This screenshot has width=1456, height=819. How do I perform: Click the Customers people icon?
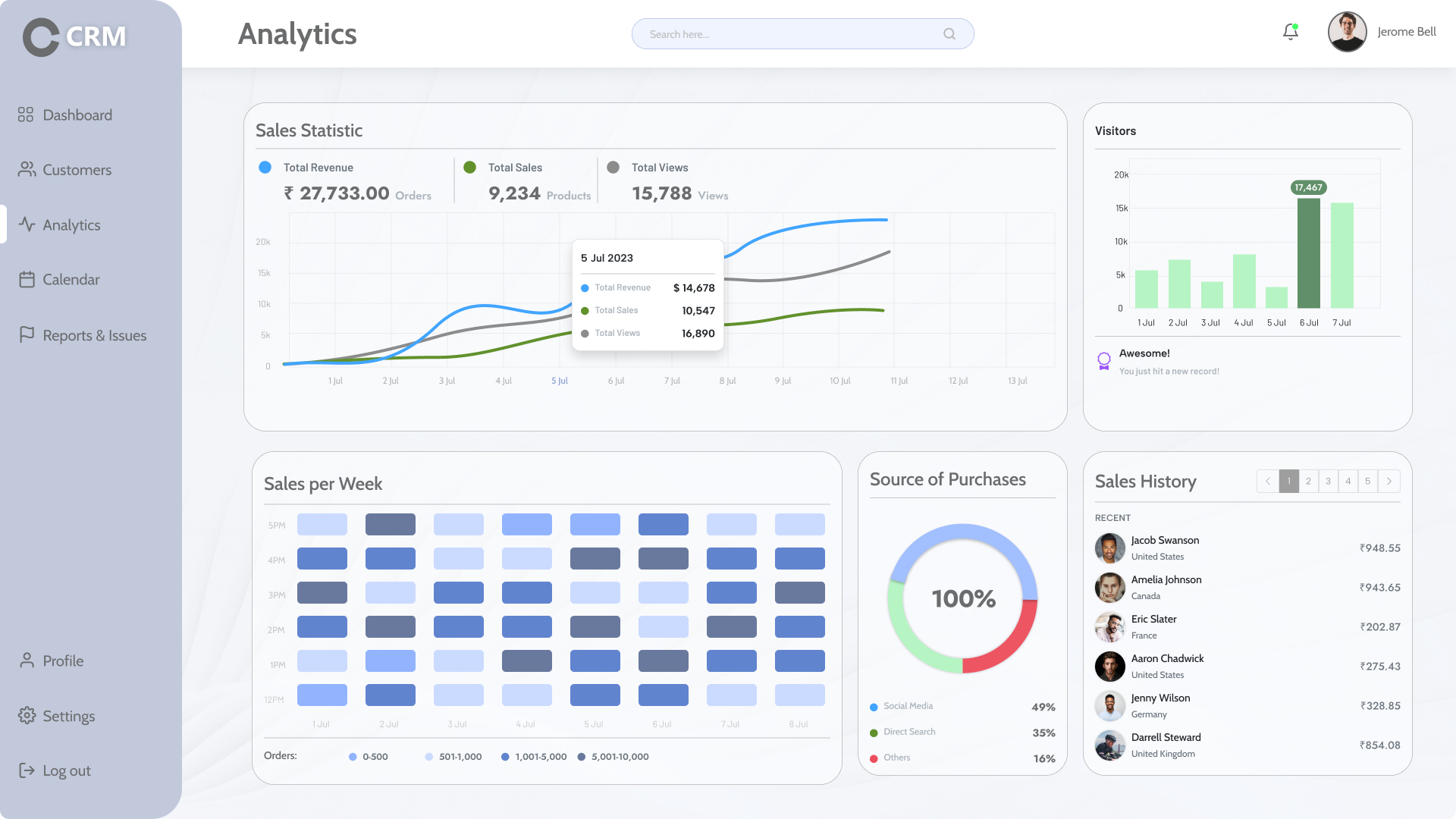[26, 169]
